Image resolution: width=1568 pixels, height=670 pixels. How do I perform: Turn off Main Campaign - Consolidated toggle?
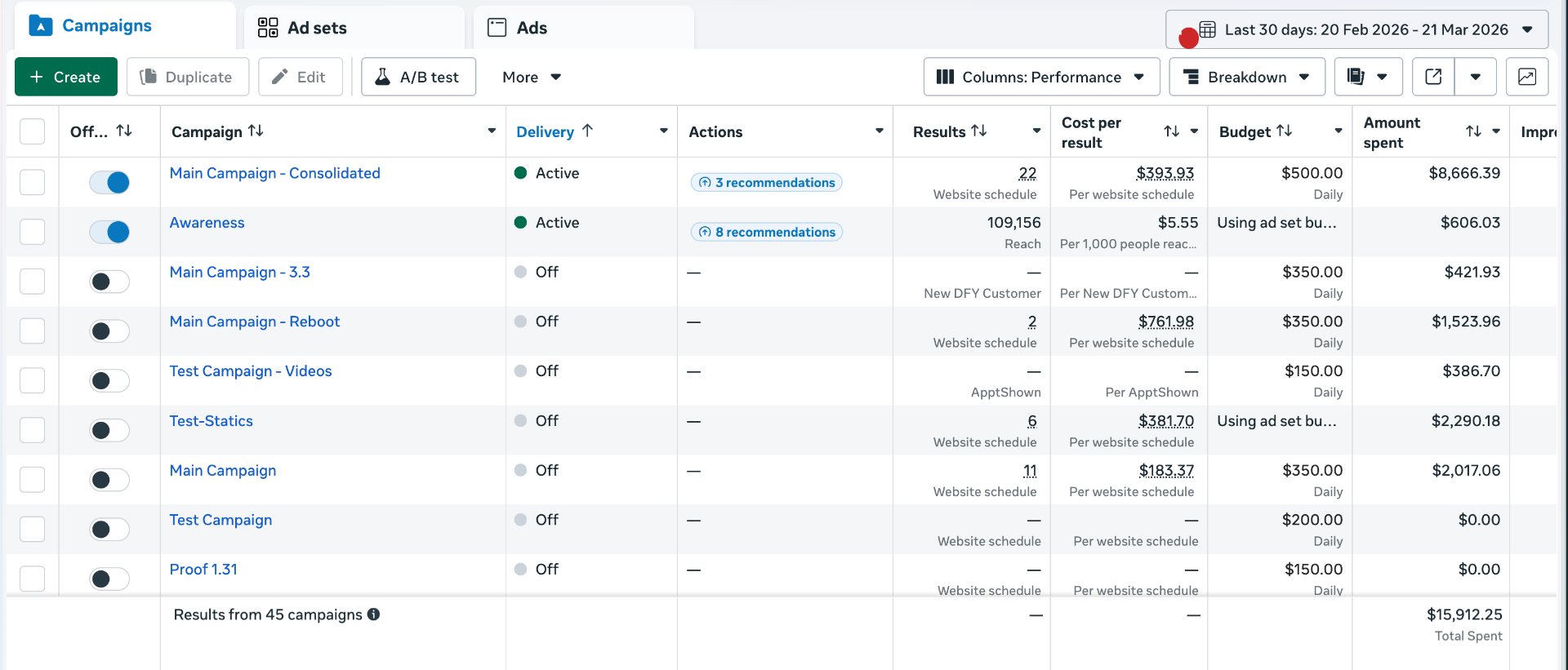click(109, 182)
